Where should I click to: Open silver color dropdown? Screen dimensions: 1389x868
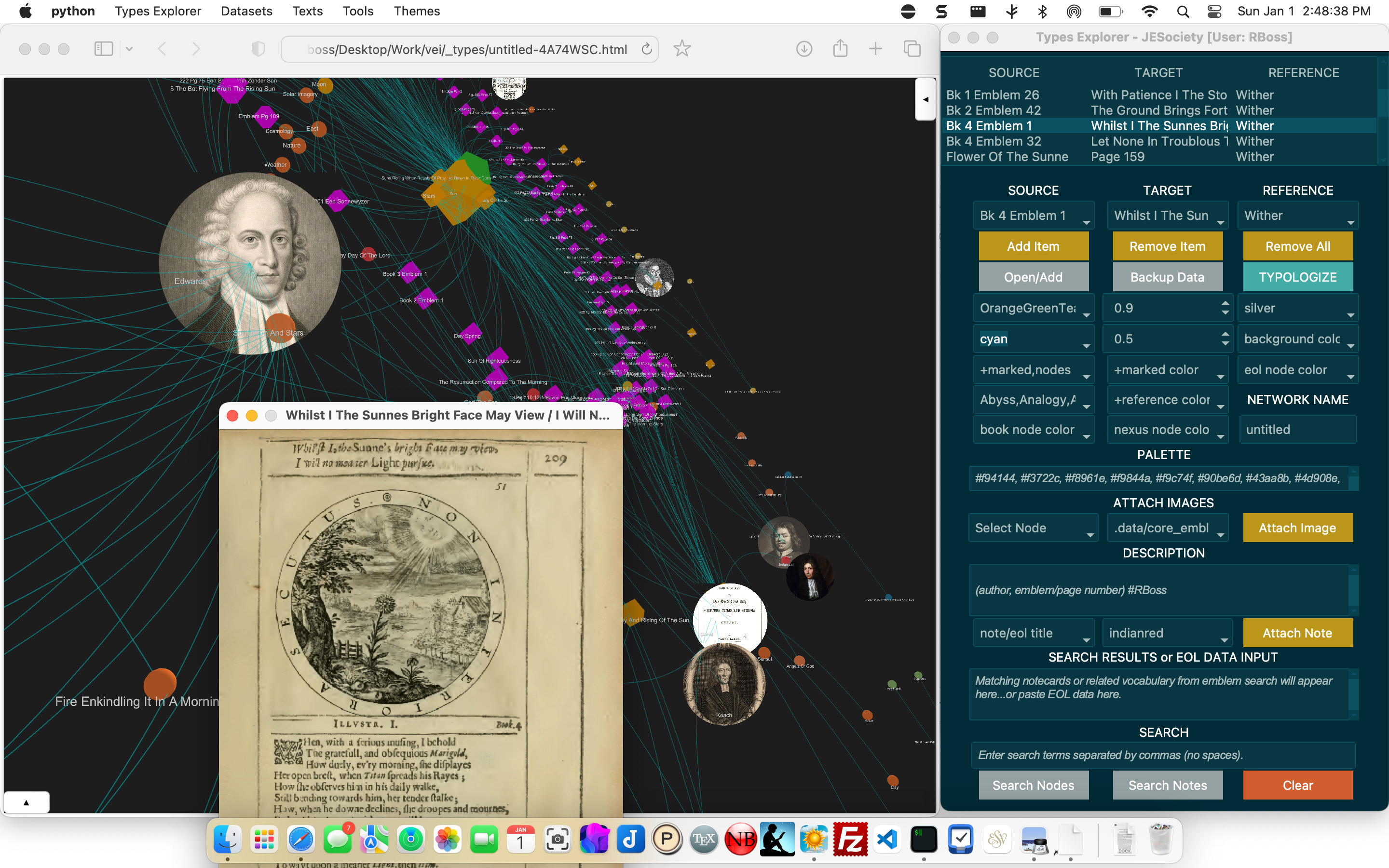click(x=1298, y=308)
